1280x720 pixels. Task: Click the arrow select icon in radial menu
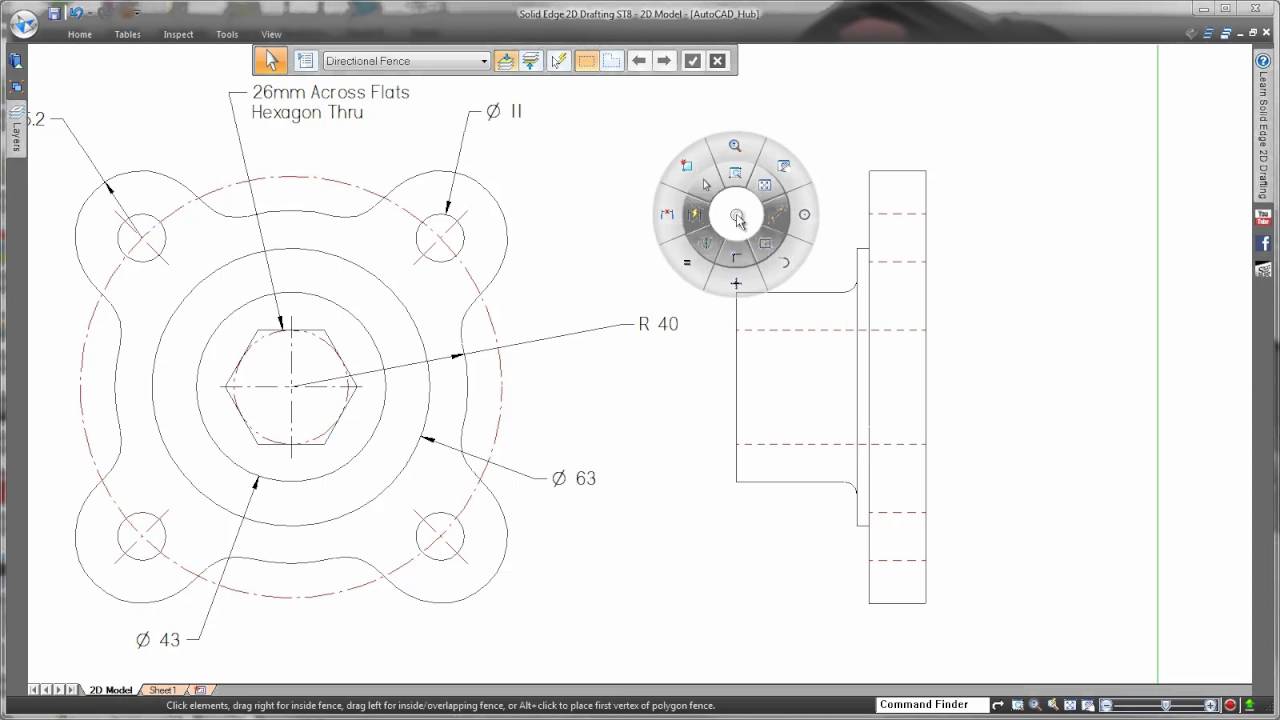click(x=706, y=185)
